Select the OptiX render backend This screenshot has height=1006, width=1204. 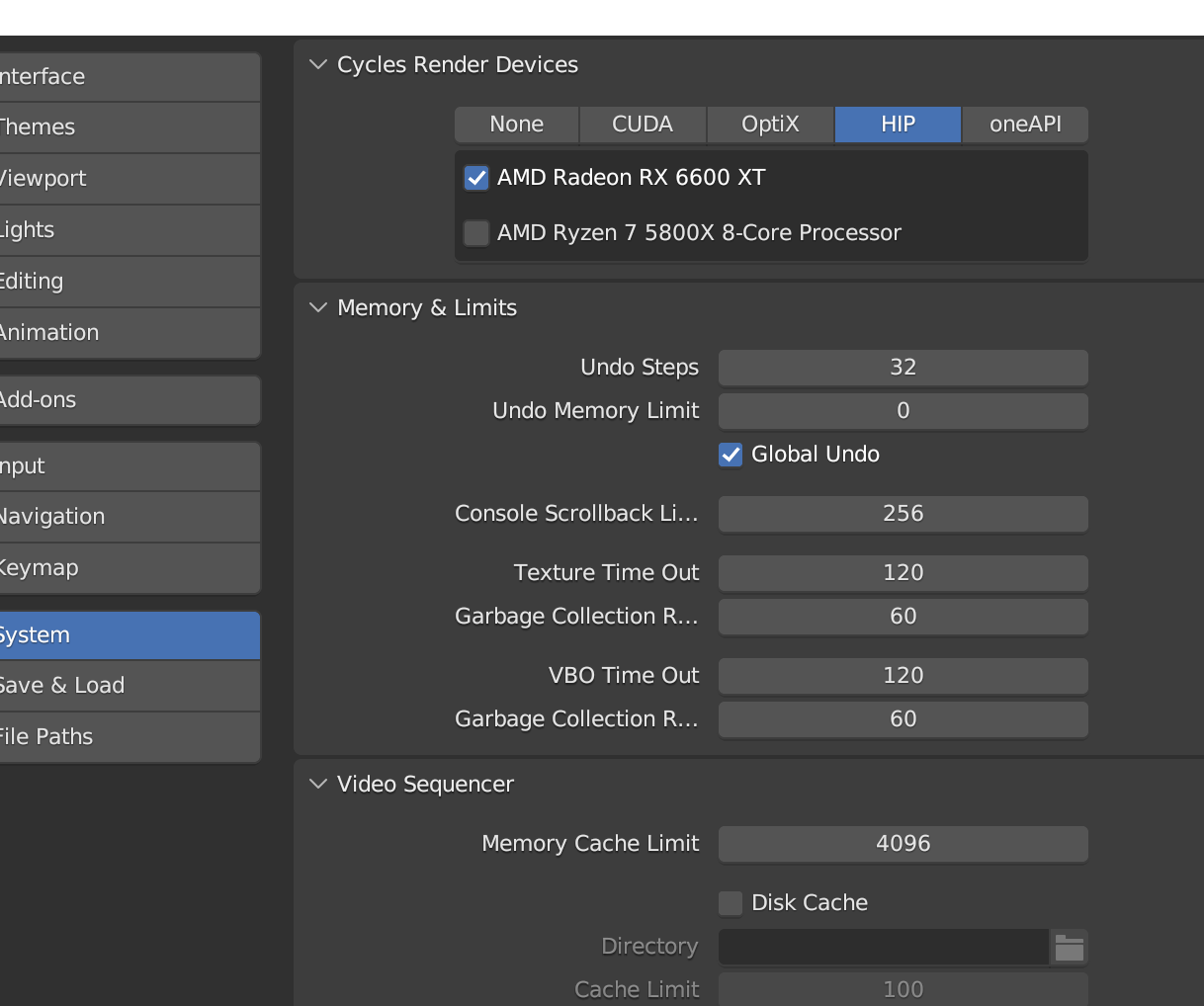pyautogui.click(x=770, y=125)
